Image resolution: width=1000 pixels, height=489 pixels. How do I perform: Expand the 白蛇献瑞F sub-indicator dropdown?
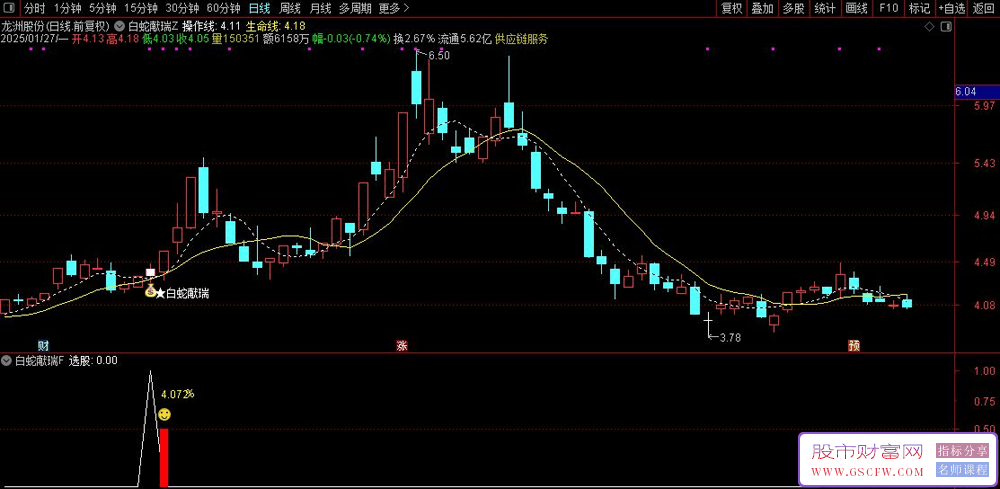coord(5,360)
